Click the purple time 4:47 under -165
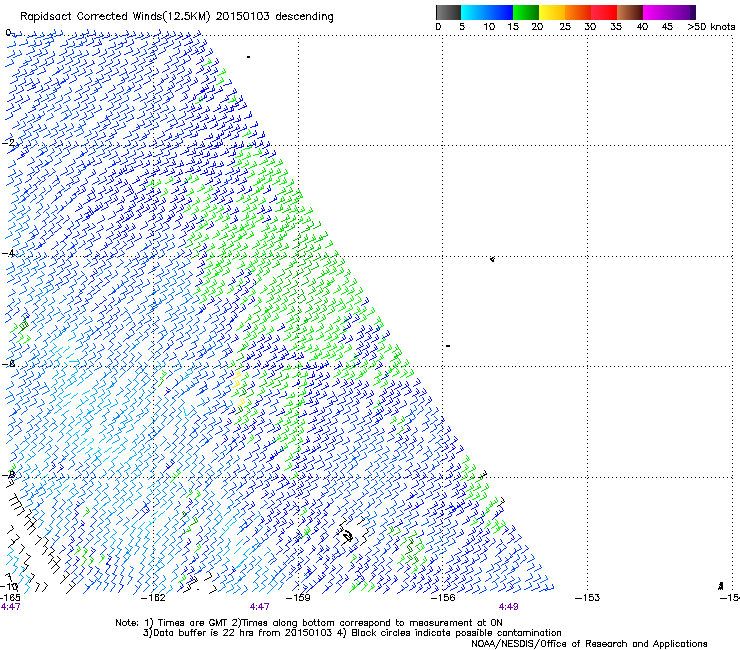This screenshot has height=650, width=740. point(10,607)
